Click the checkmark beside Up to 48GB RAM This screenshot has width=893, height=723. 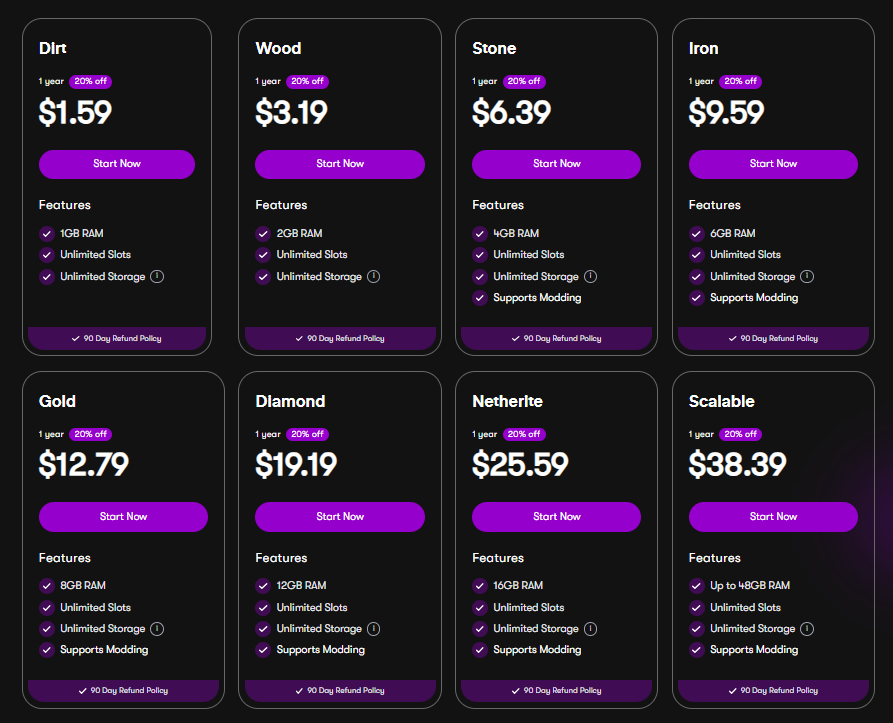pyautogui.click(x=697, y=586)
